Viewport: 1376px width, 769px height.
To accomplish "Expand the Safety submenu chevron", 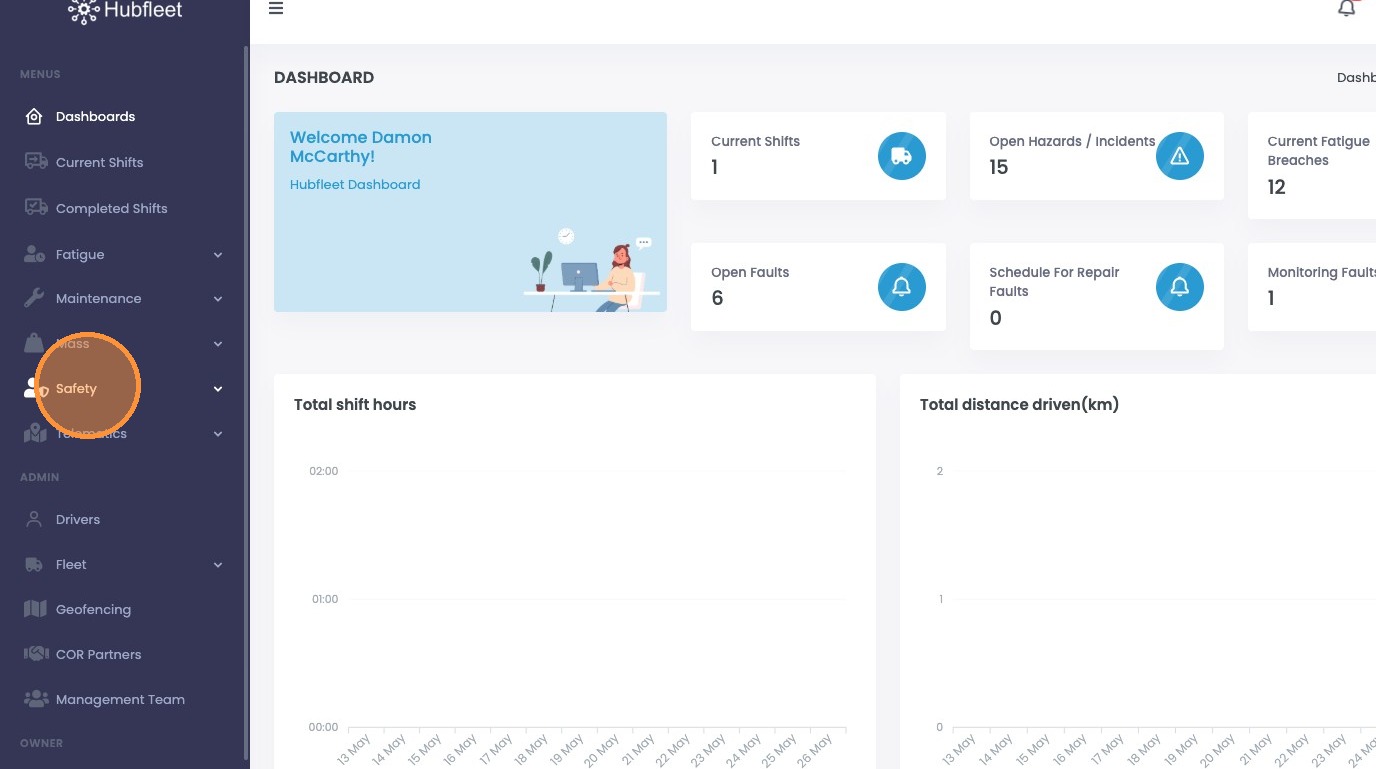I will tap(218, 389).
